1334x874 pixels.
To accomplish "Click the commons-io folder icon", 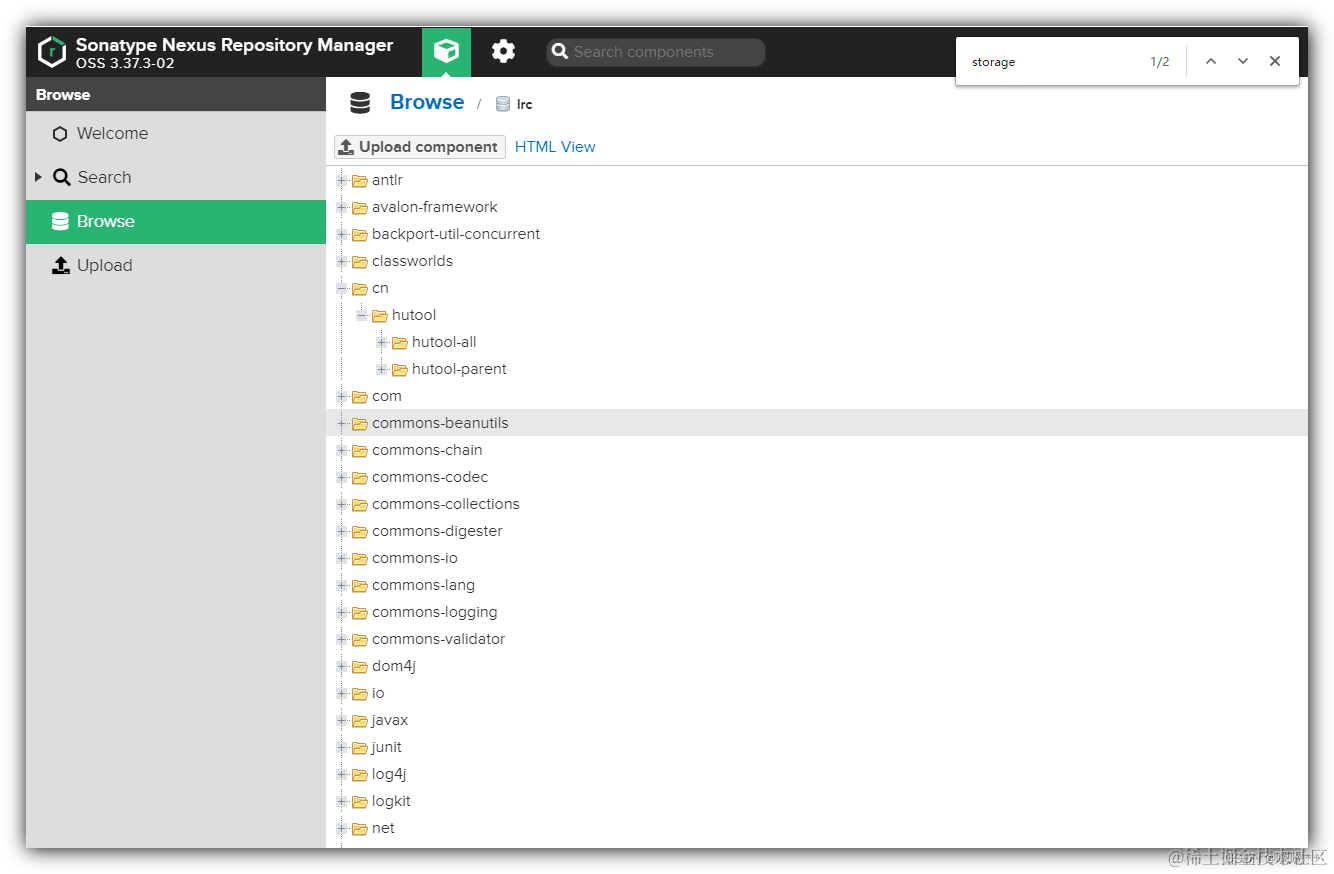I will point(360,559).
